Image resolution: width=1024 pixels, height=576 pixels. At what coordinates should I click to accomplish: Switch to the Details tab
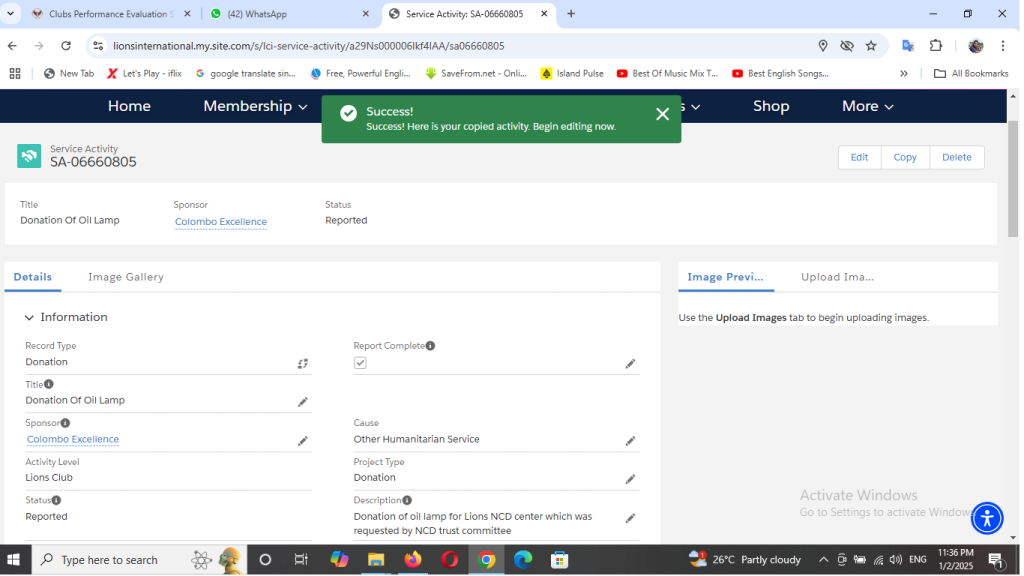point(33,278)
